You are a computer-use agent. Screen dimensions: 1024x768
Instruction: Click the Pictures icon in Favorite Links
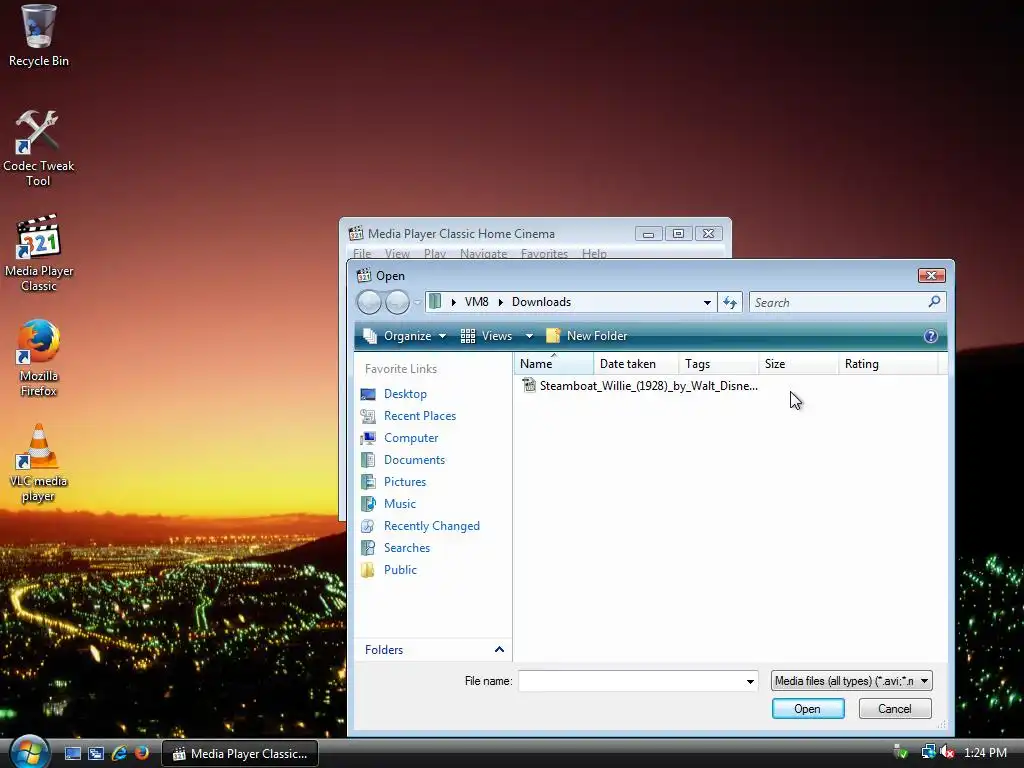[x=368, y=482]
